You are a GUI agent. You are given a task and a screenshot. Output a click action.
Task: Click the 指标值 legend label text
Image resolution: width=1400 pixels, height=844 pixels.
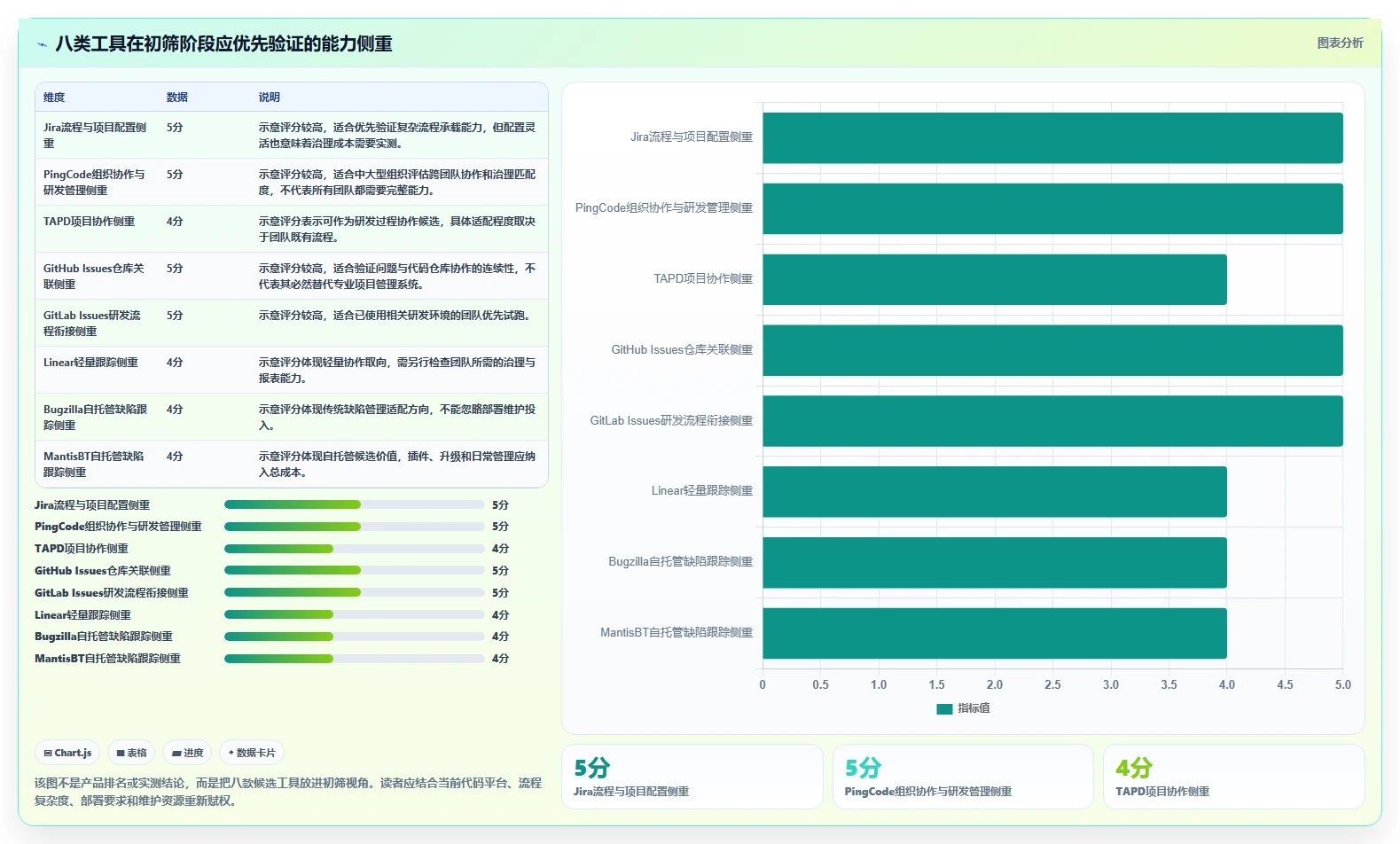tap(974, 708)
